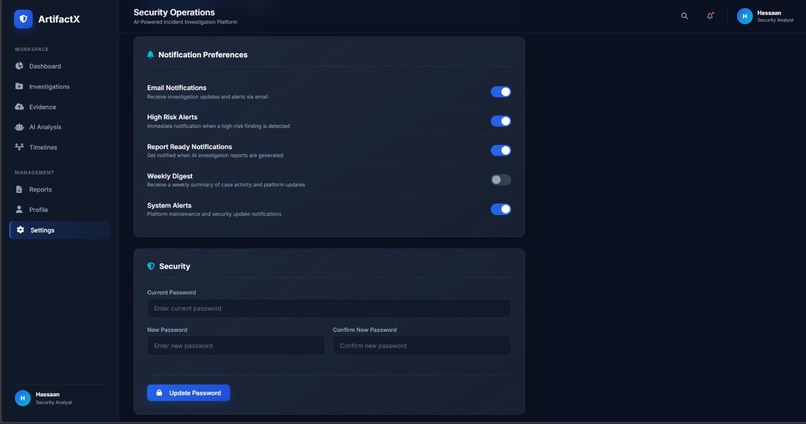Click the Dashboard icon in sidebar
This screenshot has height=424, width=806.
point(19,66)
